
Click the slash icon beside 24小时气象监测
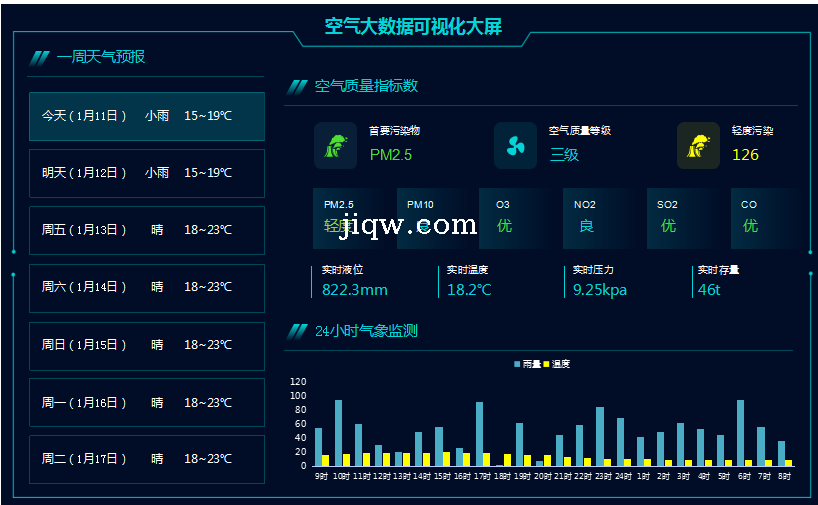pyautogui.click(x=297, y=331)
